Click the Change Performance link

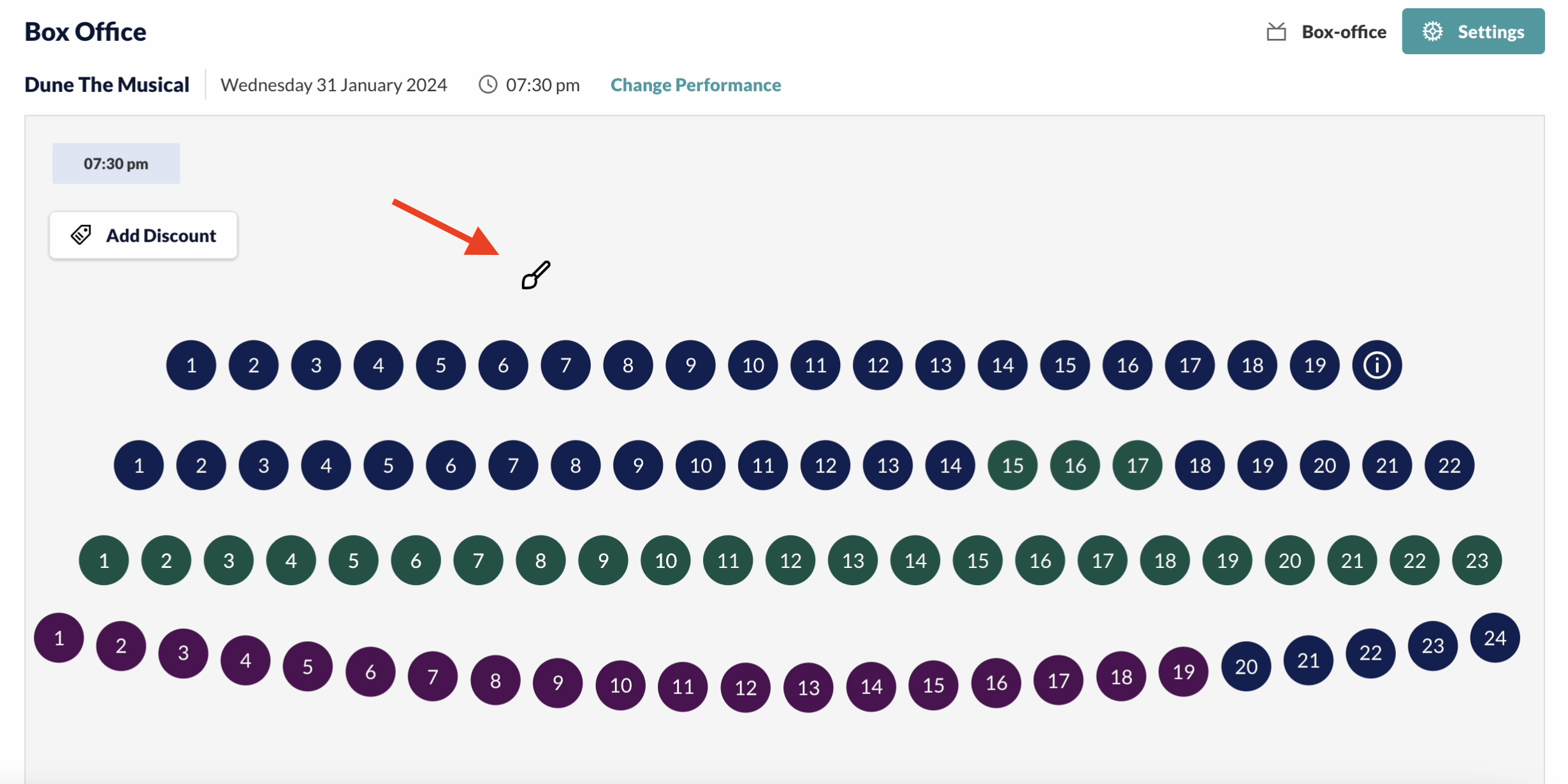pos(695,84)
